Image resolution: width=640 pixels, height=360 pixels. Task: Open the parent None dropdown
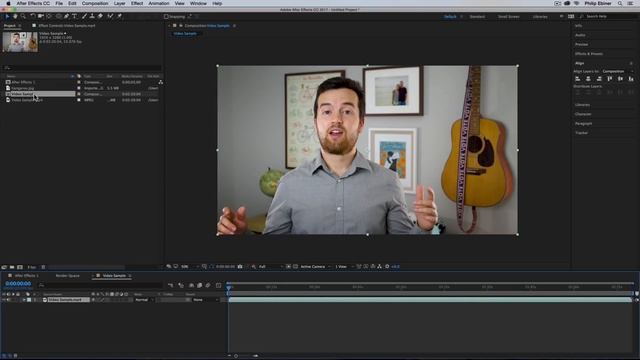pos(206,300)
